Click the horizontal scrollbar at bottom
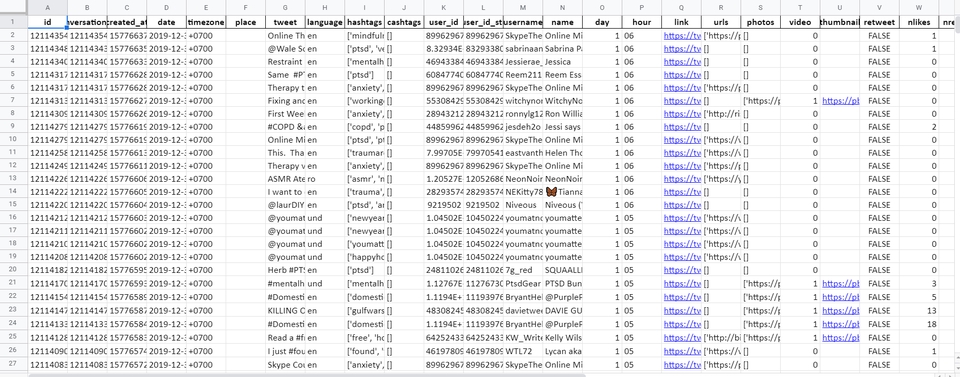This screenshot has height=377, width=960. pos(306,374)
